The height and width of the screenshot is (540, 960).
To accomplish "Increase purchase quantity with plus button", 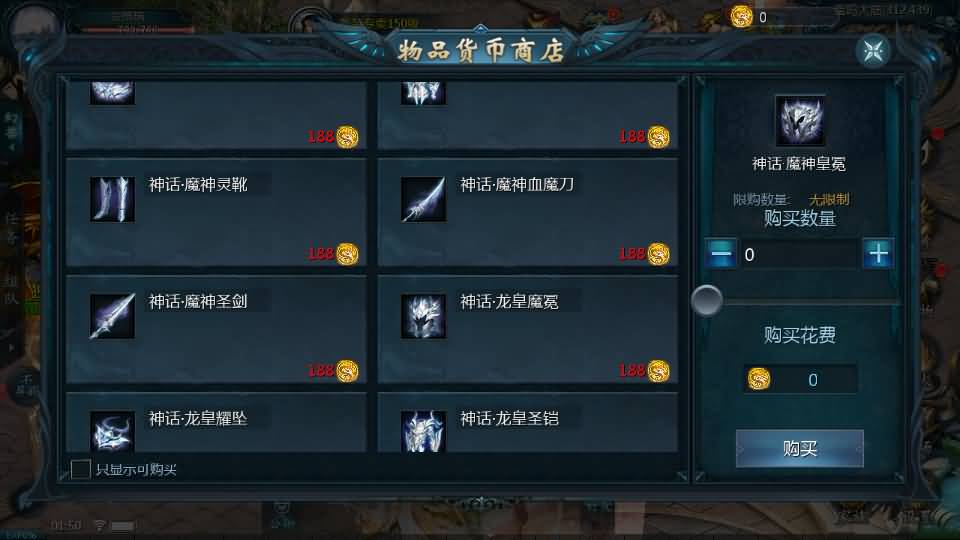I will (879, 253).
